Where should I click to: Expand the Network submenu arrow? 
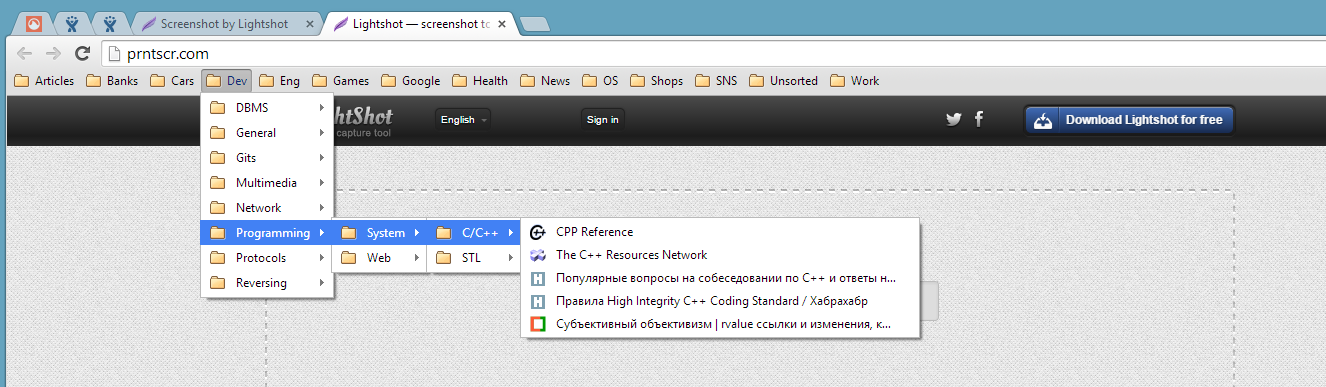[x=321, y=207]
